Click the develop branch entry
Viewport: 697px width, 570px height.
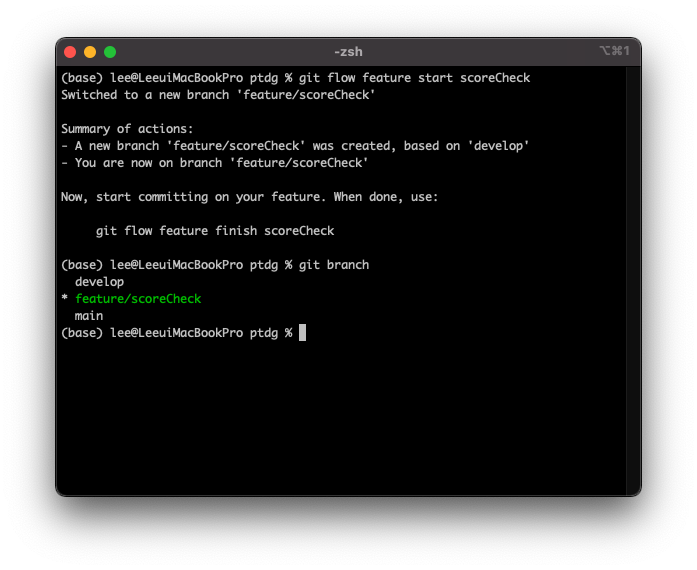pos(99,282)
